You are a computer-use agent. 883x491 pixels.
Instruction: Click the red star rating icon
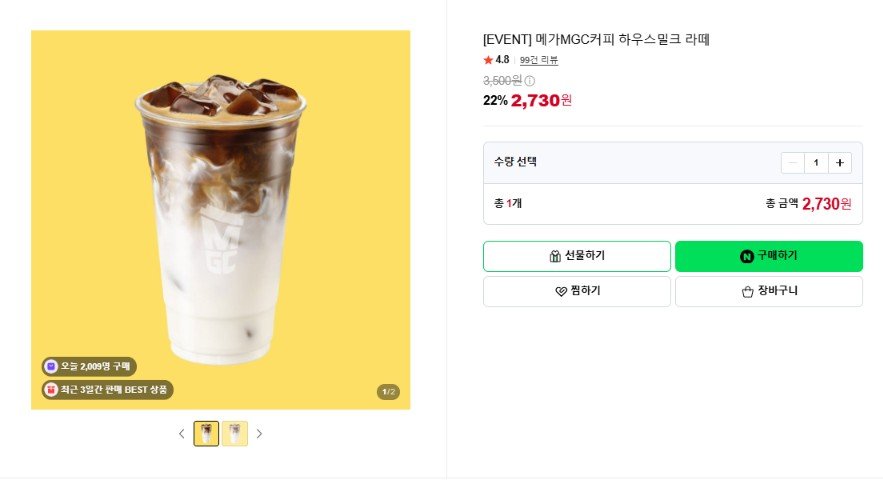pyautogui.click(x=488, y=60)
